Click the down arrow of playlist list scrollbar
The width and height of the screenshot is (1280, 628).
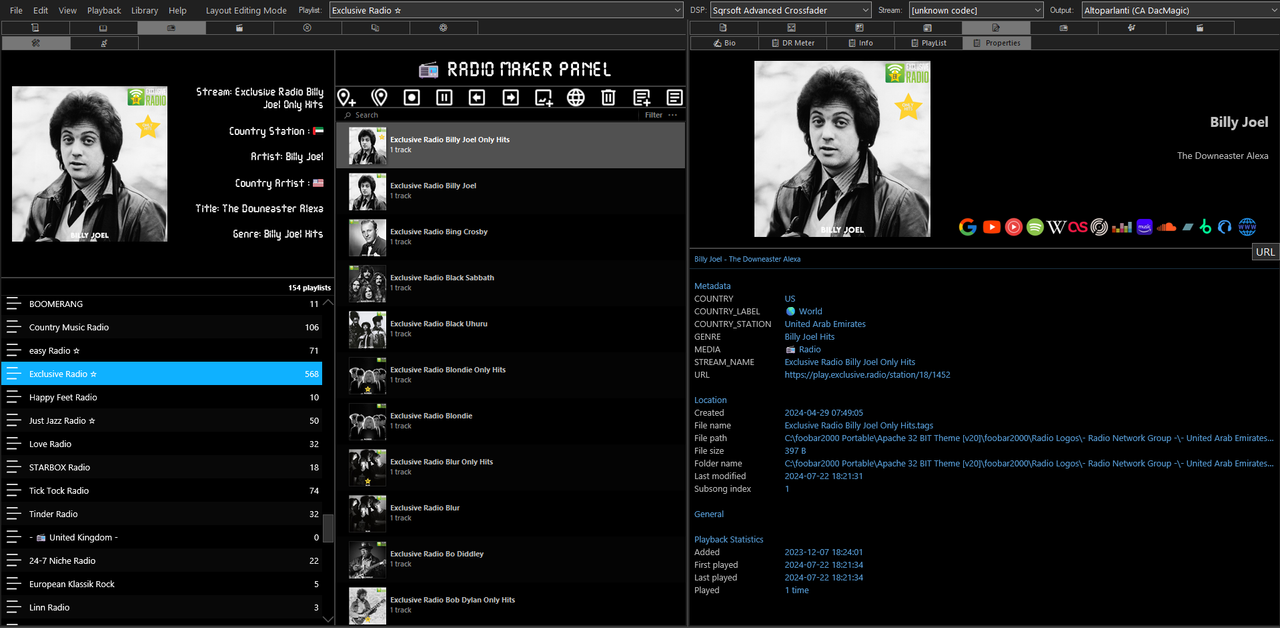click(328, 620)
